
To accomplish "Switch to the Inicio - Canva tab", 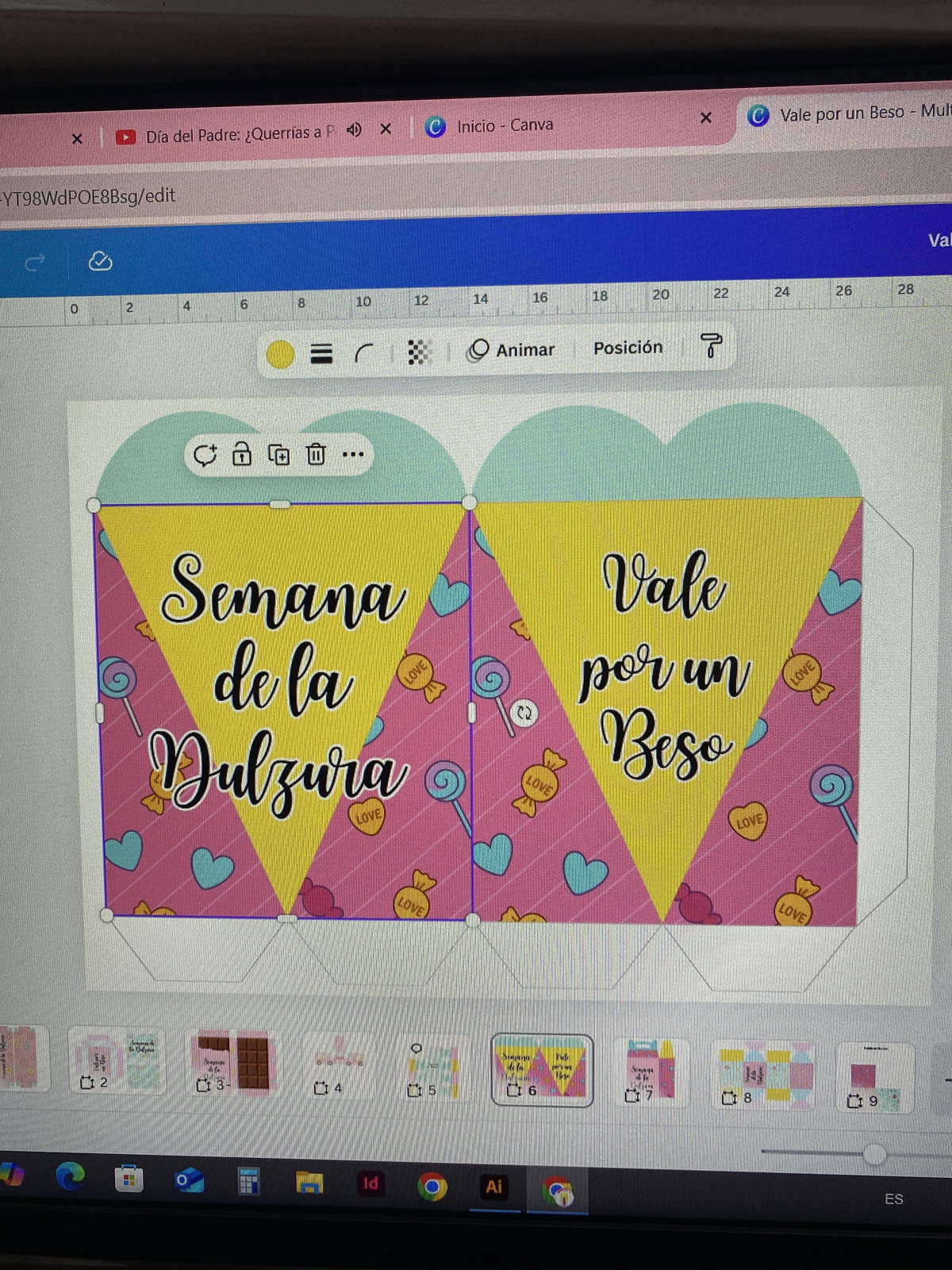I will tap(505, 125).
